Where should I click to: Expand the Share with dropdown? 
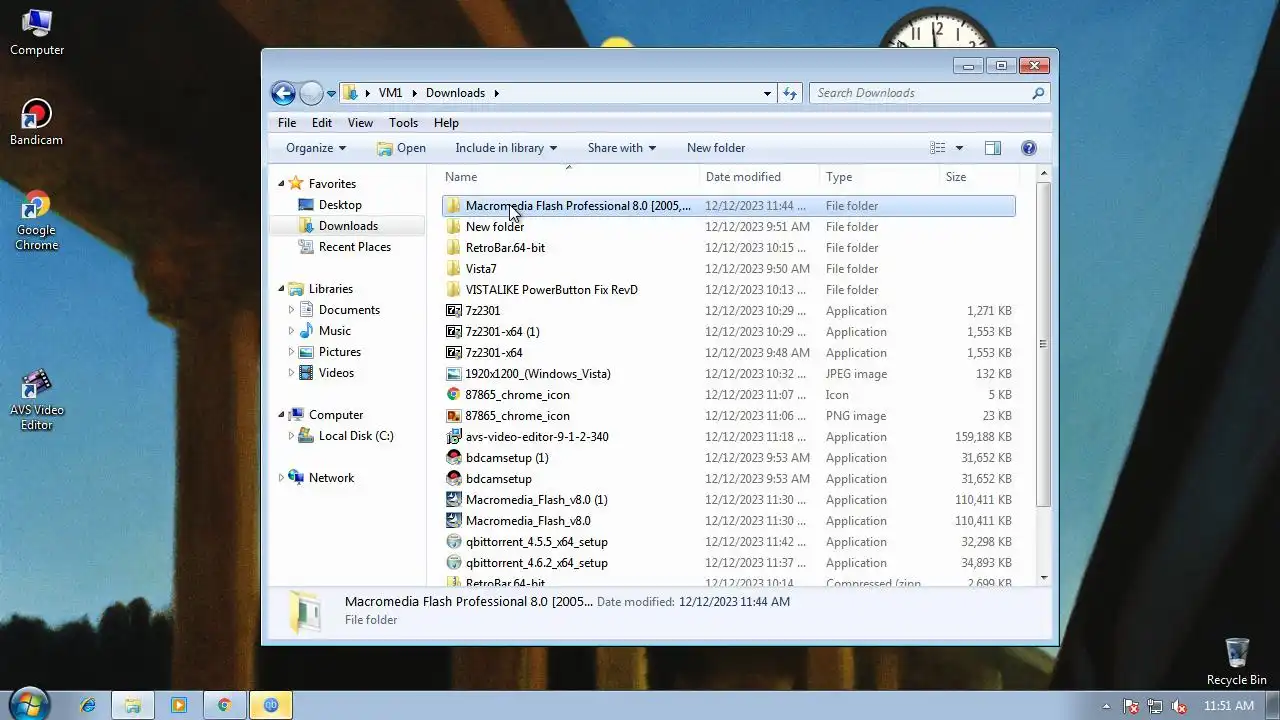(x=621, y=148)
